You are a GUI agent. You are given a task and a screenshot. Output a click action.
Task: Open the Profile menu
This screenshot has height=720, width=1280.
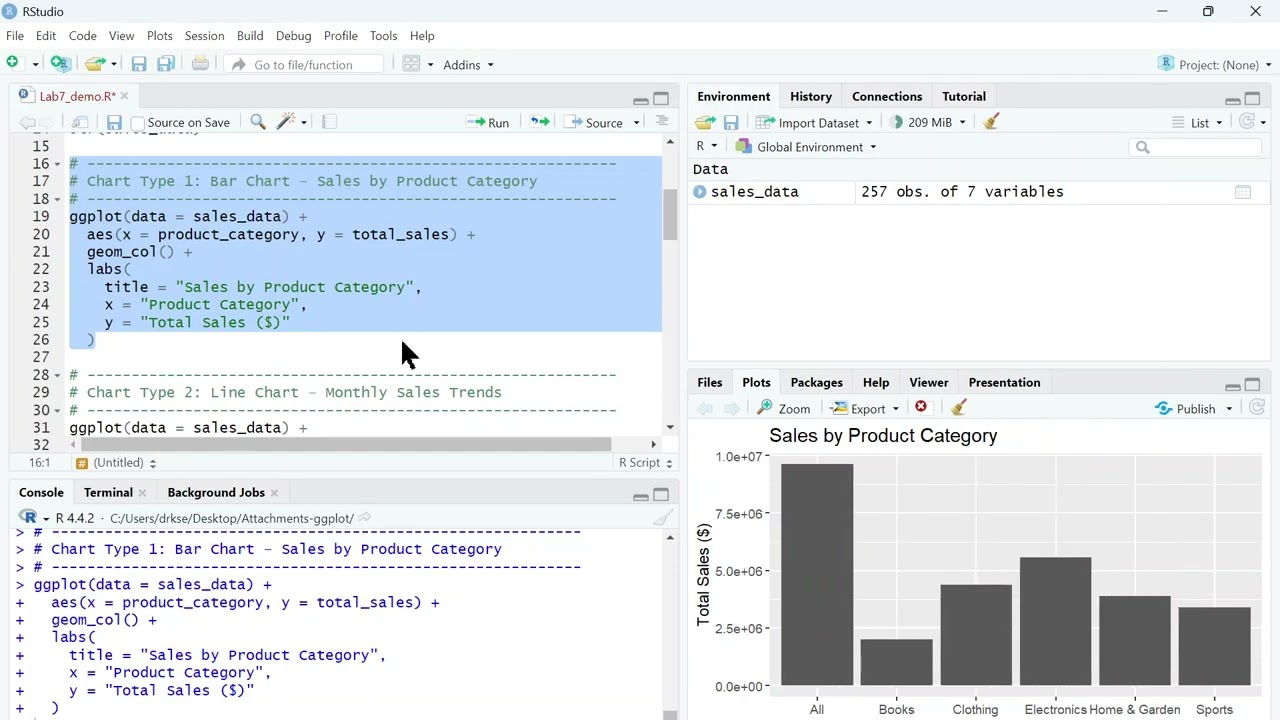(340, 36)
